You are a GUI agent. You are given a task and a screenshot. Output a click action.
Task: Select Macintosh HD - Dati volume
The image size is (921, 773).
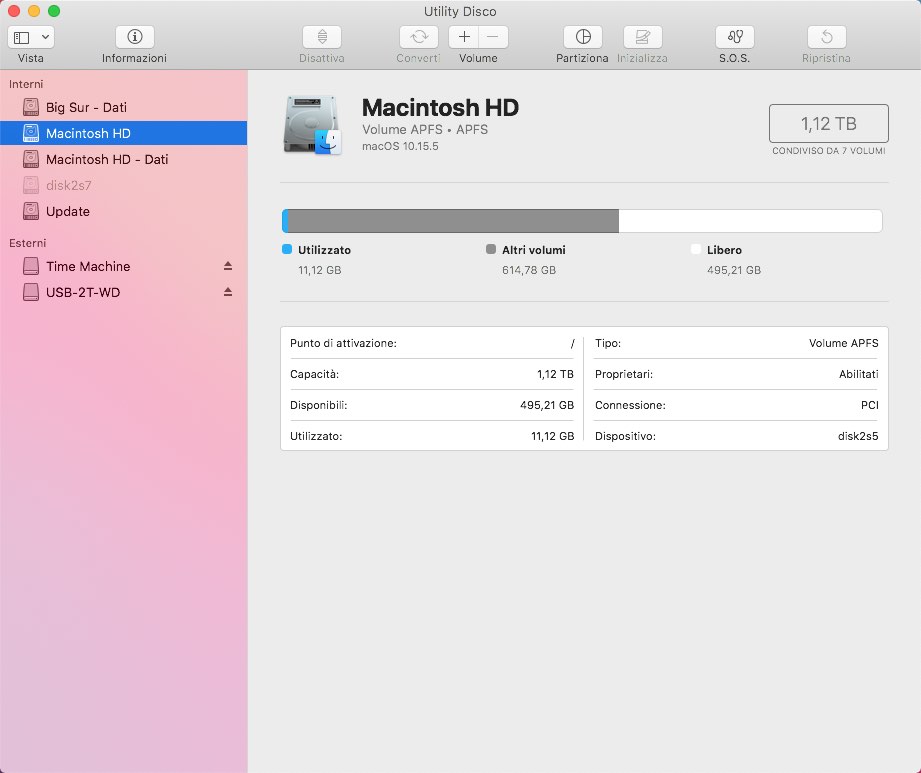click(123, 159)
